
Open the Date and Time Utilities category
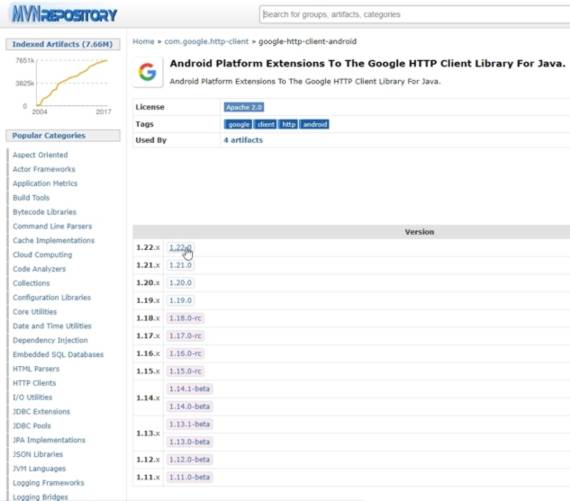52,326
